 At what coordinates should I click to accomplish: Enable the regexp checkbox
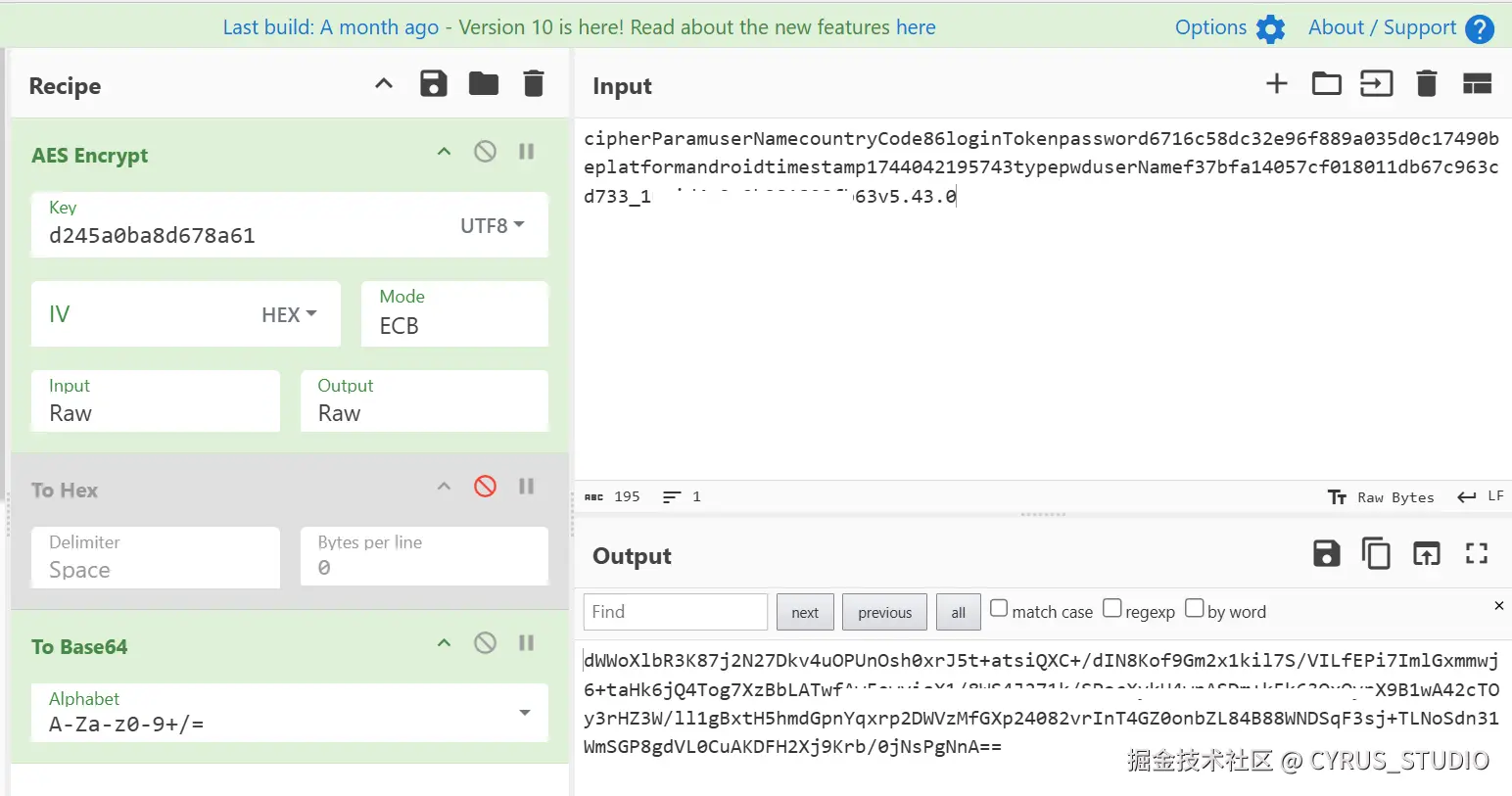[1112, 608]
